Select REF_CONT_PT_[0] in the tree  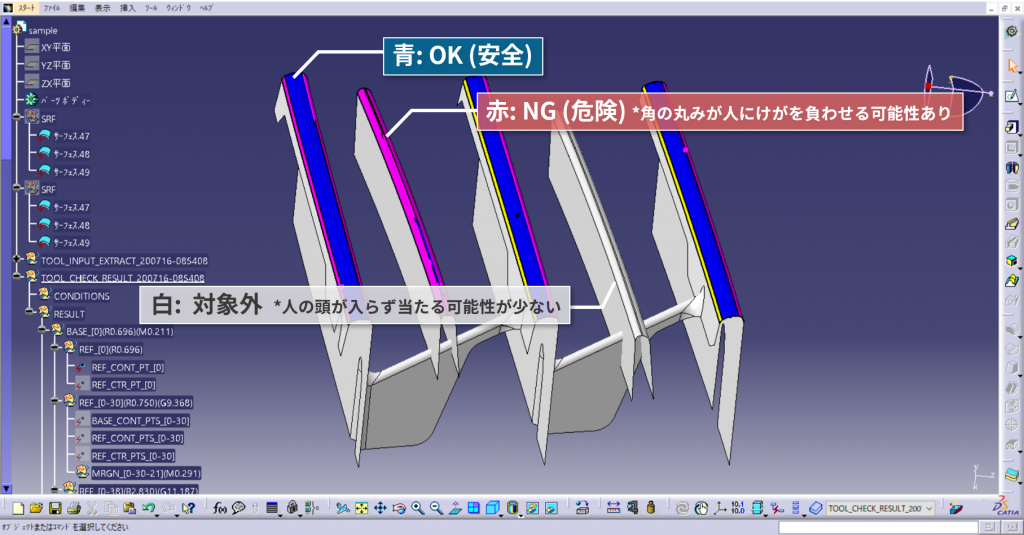tap(128, 367)
